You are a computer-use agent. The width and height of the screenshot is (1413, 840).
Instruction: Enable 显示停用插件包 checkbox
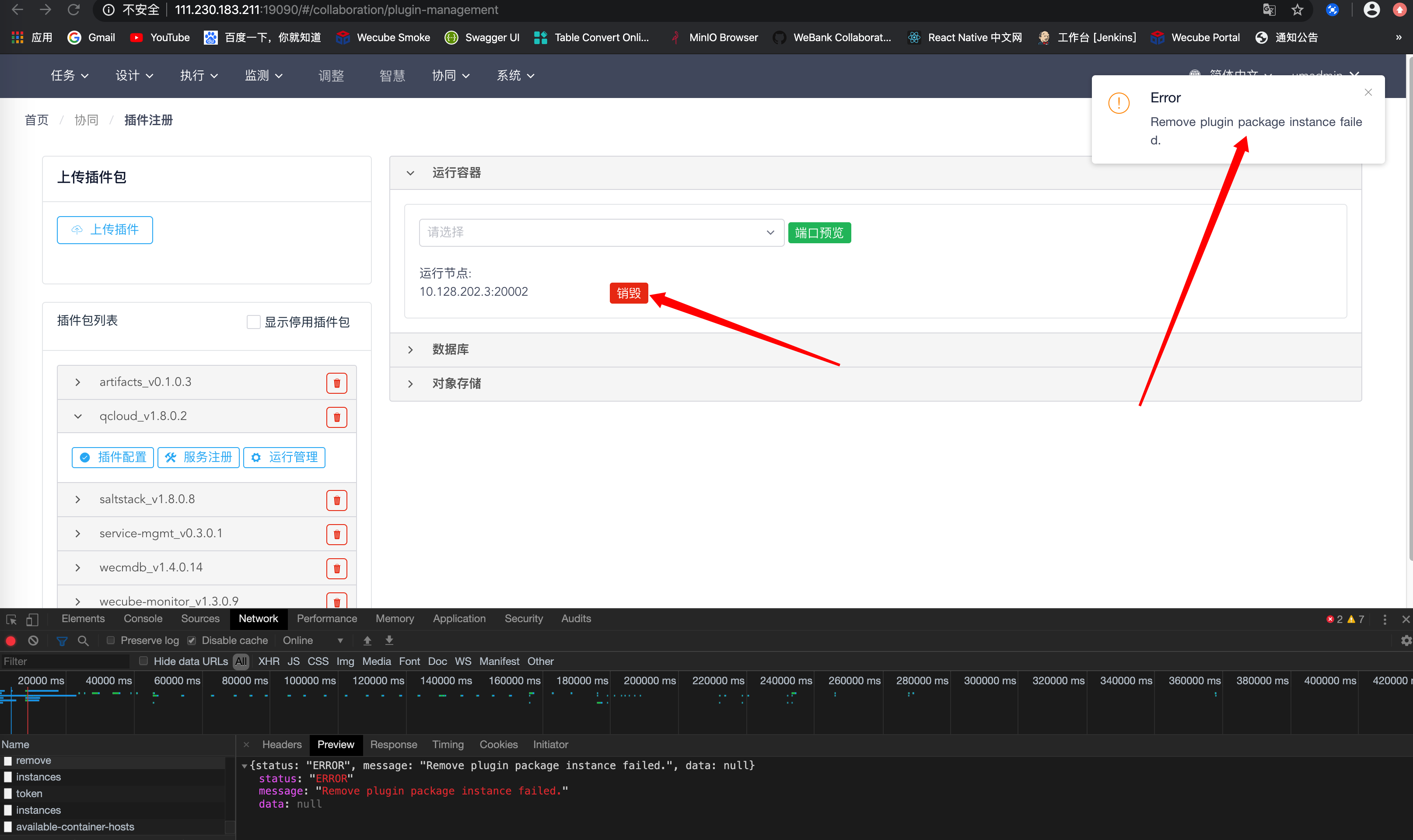tap(253, 322)
